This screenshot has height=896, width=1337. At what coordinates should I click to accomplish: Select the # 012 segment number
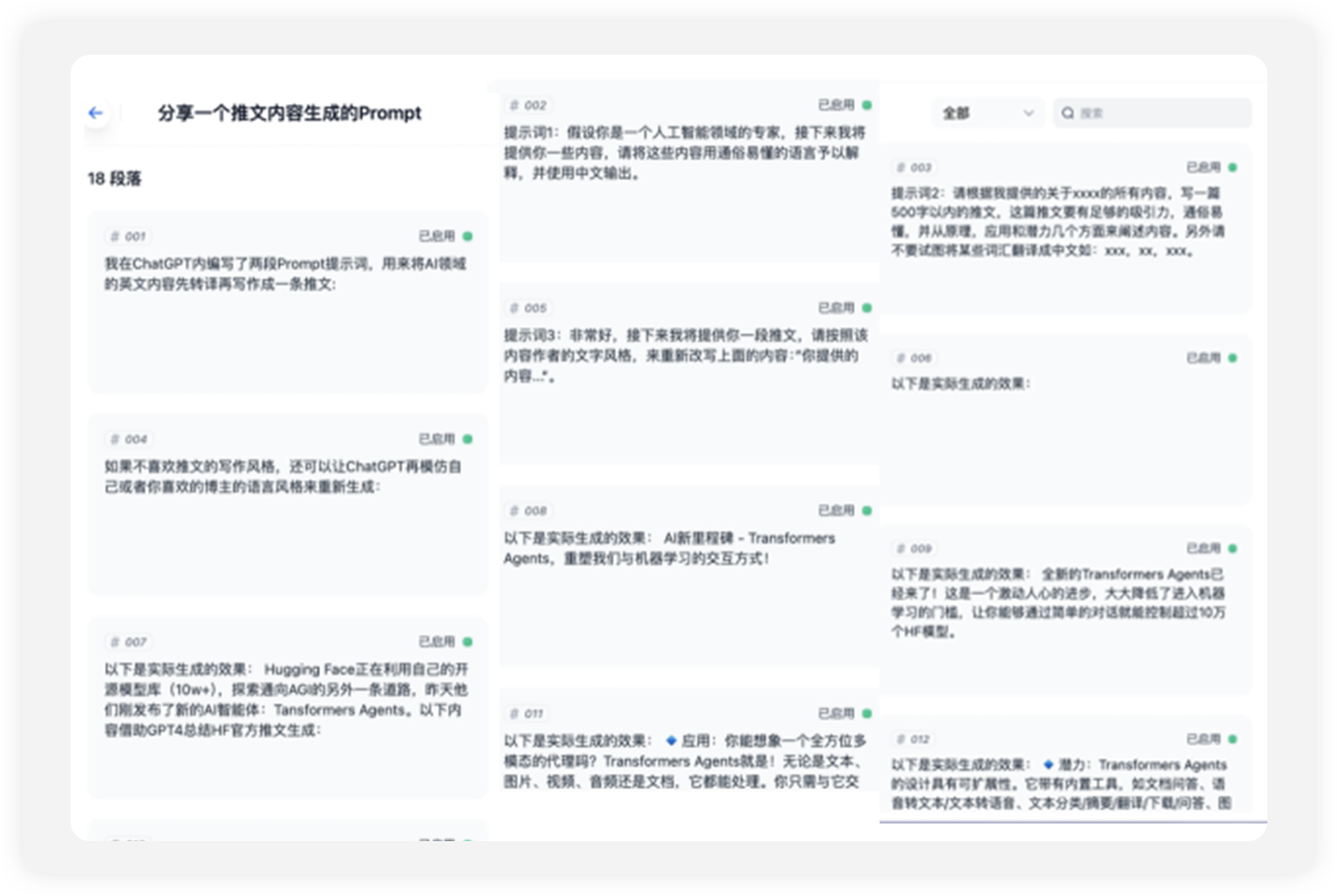pyautogui.click(x=914, y=738)
